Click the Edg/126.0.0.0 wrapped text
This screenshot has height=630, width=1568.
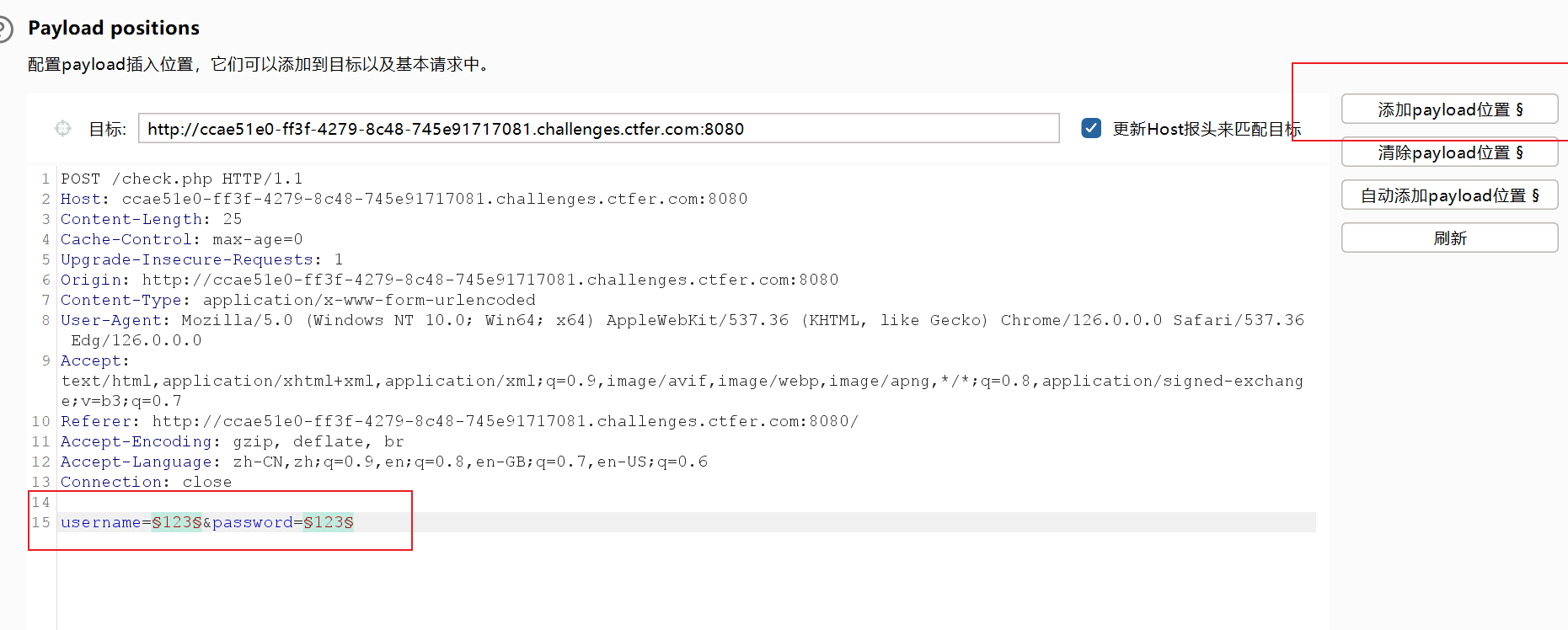[136, 340]
